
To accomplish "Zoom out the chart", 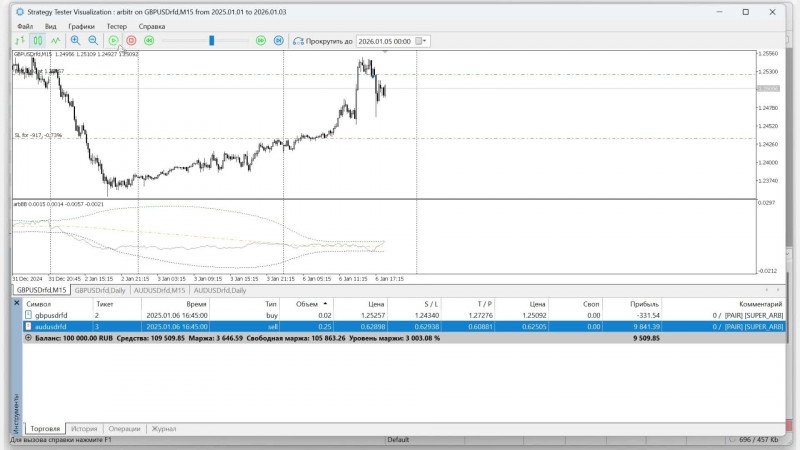I will pos(93,40).
